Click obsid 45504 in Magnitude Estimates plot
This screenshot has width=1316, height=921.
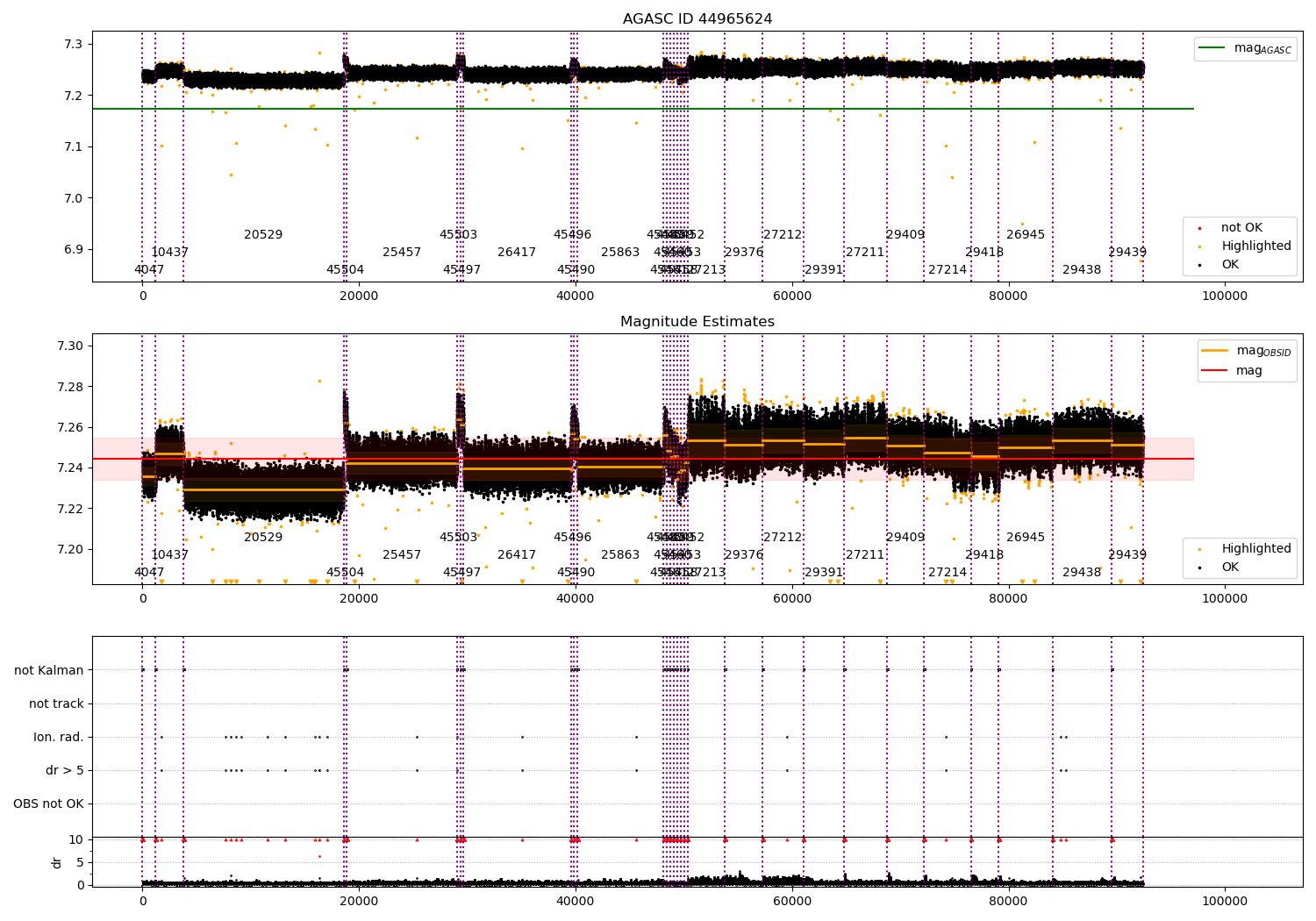[345, 573]
